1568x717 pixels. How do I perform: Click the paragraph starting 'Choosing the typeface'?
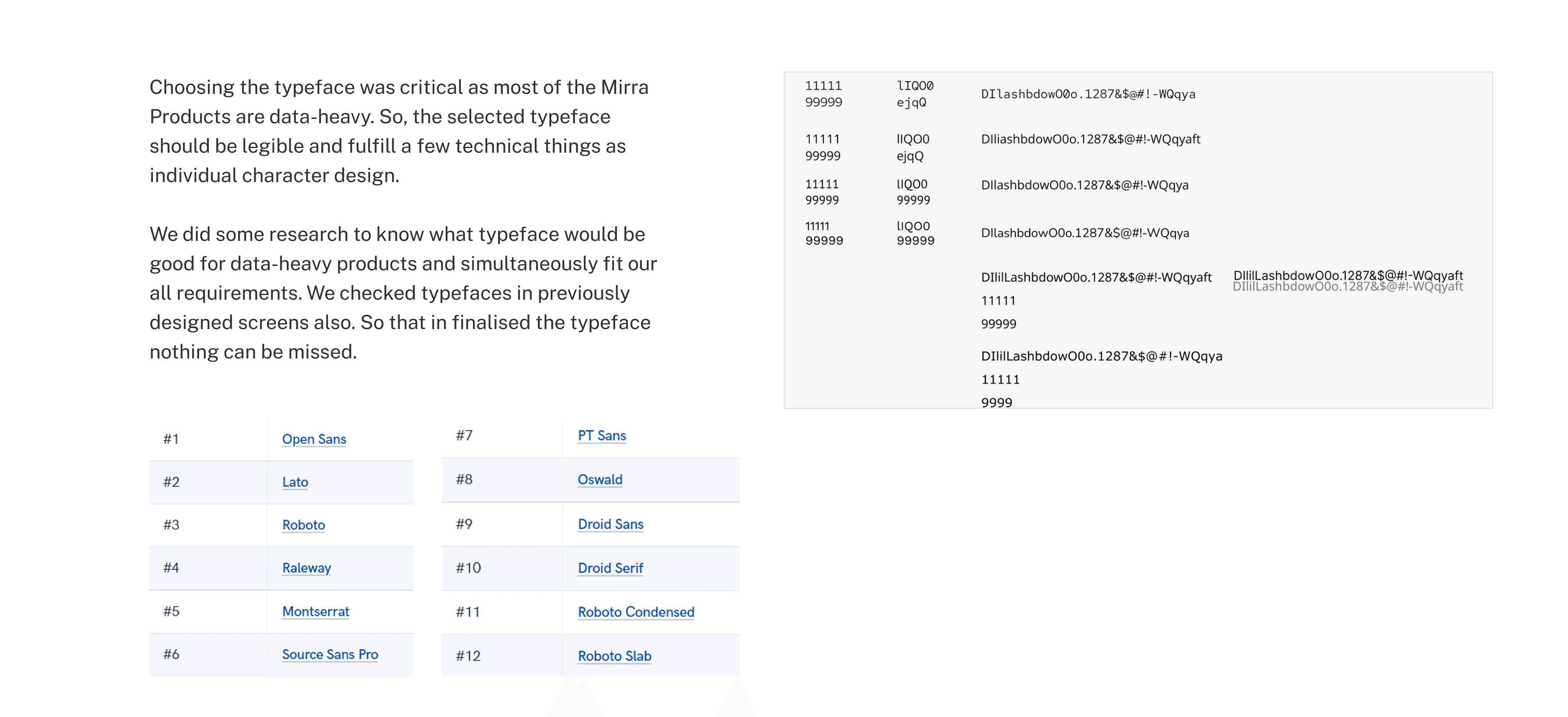[399, 131]
